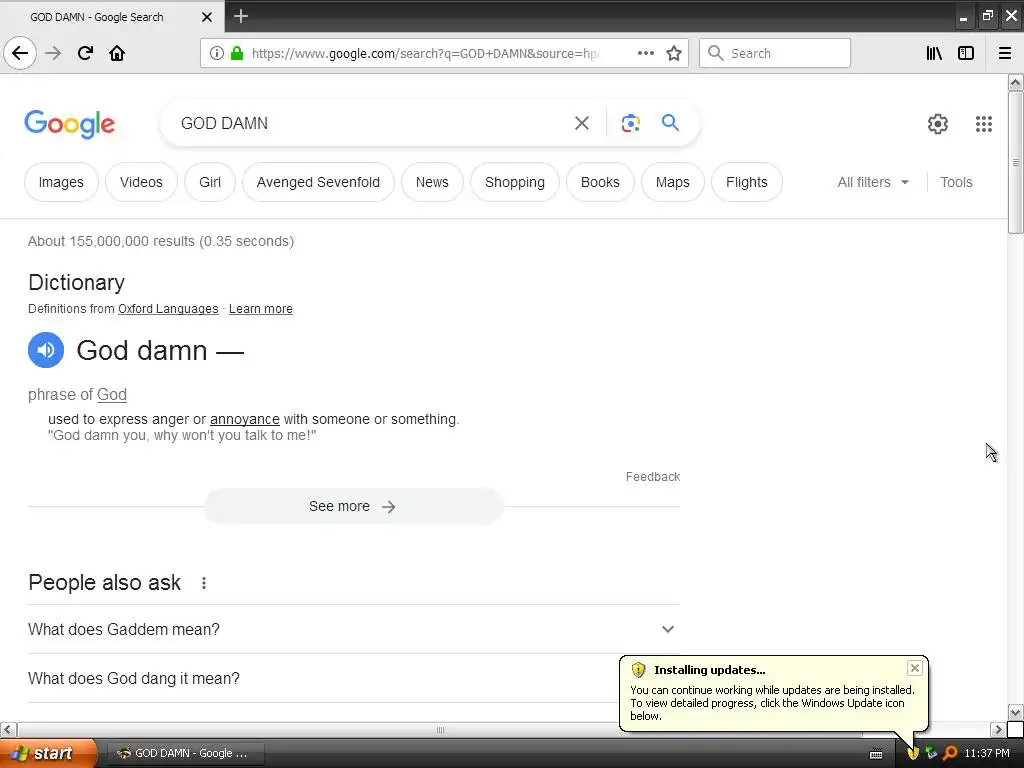The width and height of the screenshot is (1024, 768).
Task: Click the horizontal scrollbar right arrow
Action: point(998,729)
